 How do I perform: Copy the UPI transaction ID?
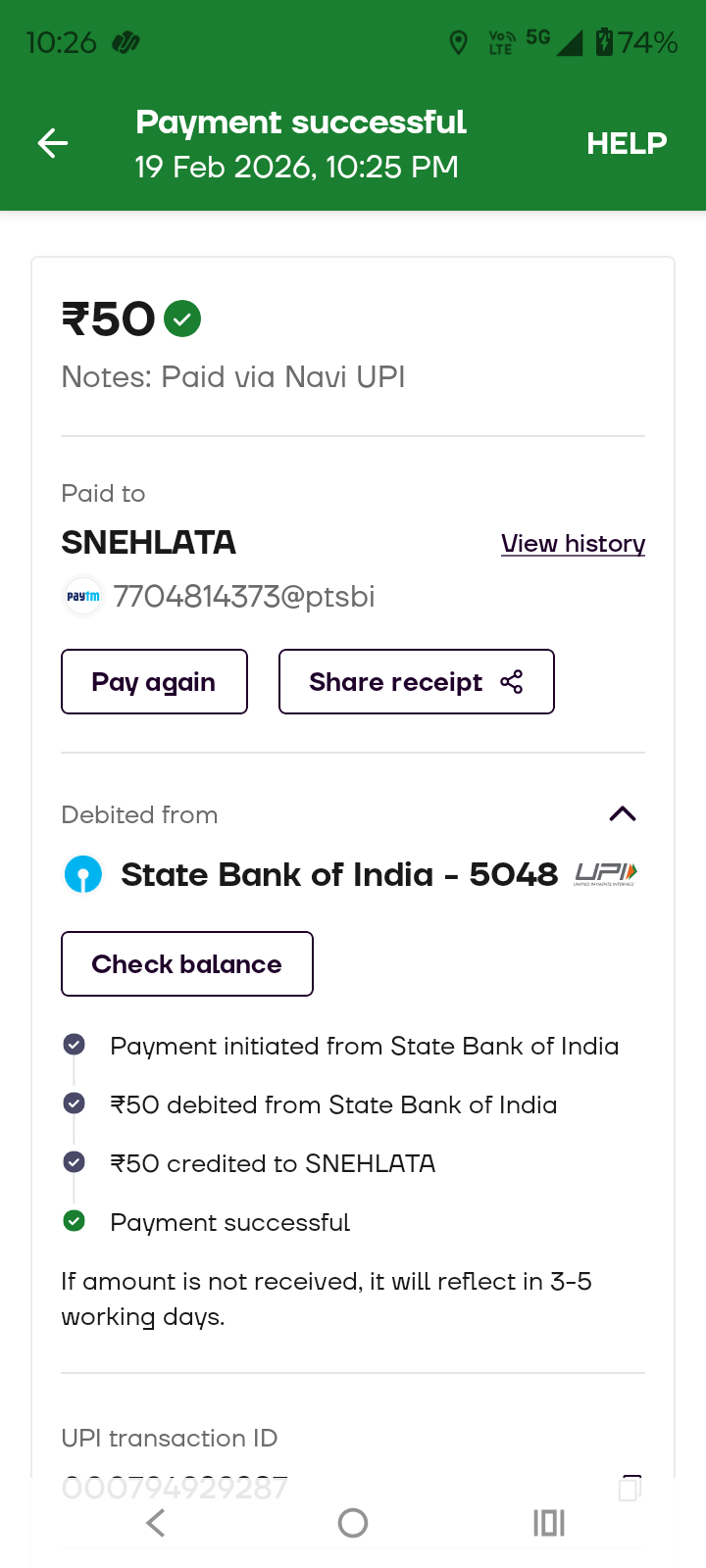coord(630,1488)
